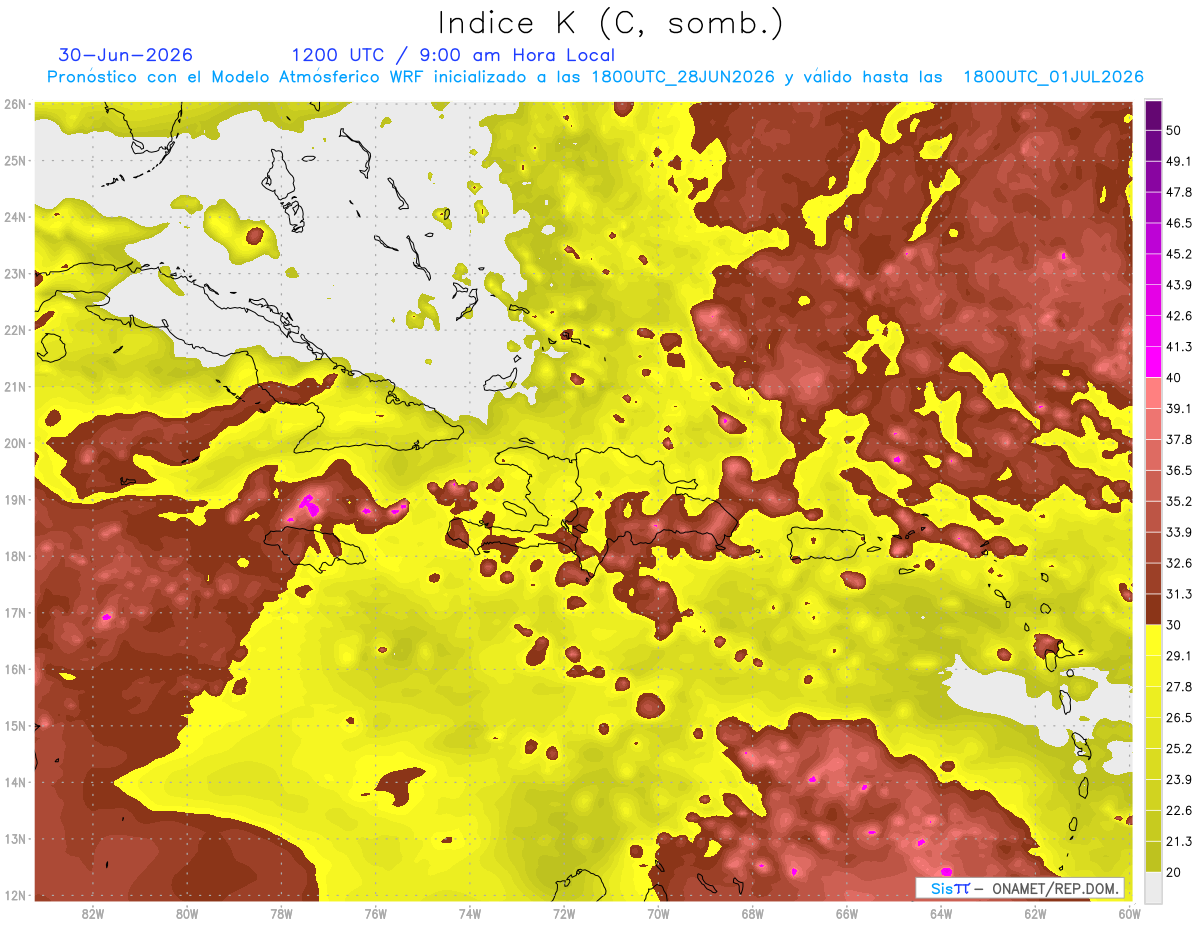
Task: Click the longitude label '62W'
Action: click(x=1035, y=913)
